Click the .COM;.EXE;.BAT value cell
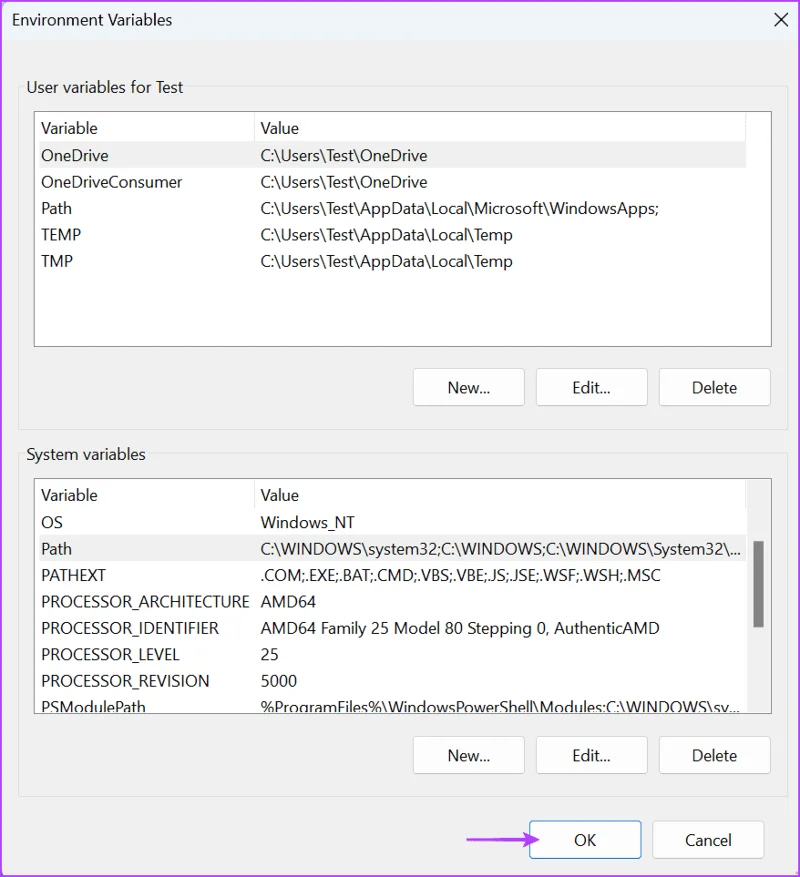 coord(460,575)
